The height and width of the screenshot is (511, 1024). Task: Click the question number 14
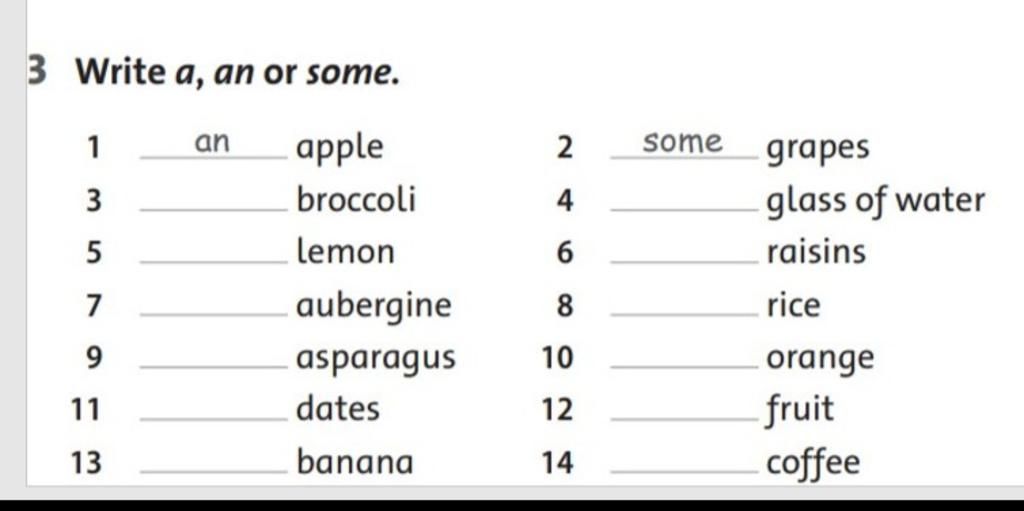[x=557, y=463]
